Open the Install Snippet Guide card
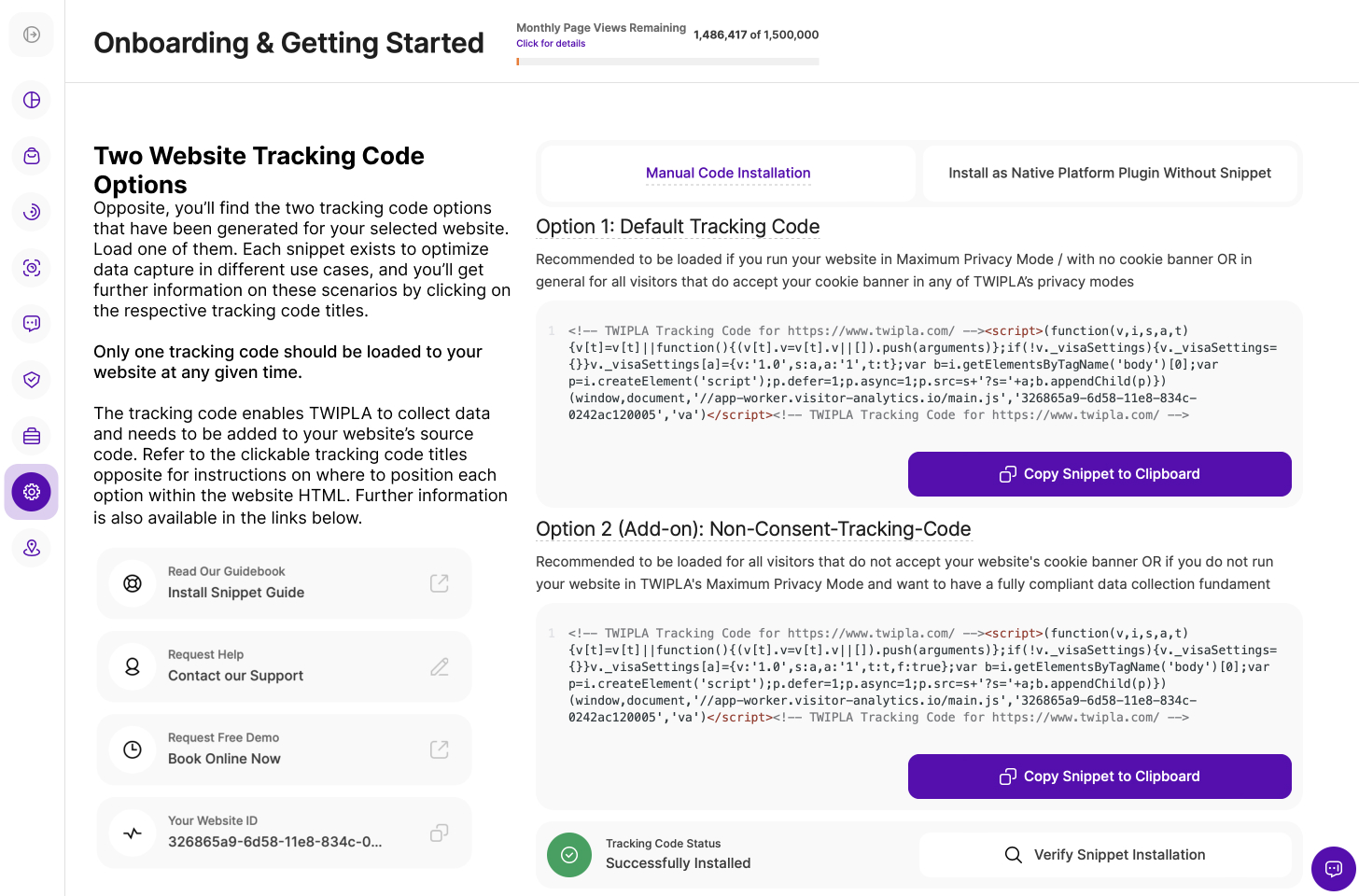Viewport: 1359px width, 896px height. click(x=284, y=583)
